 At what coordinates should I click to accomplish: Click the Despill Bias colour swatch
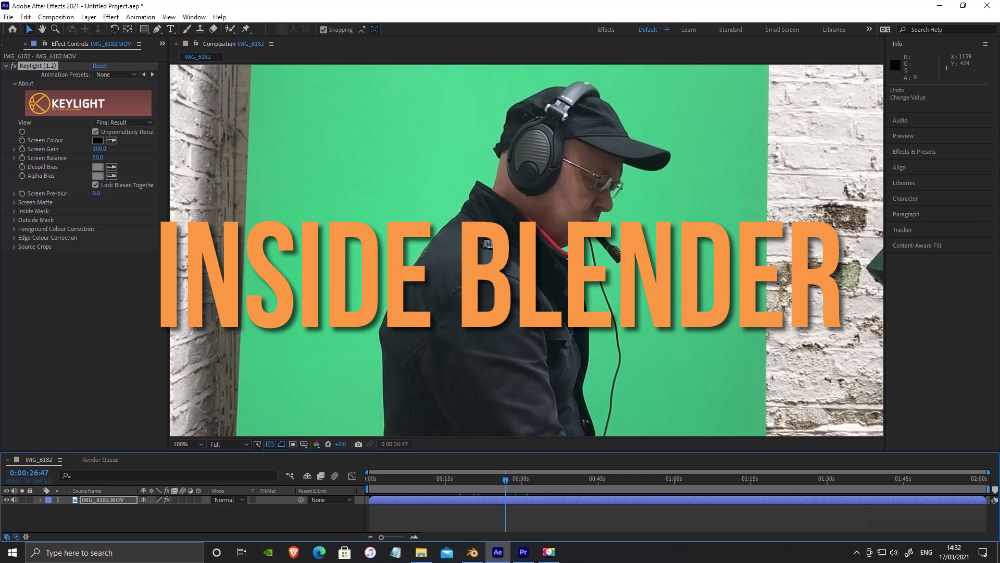[x=98, y=167]
